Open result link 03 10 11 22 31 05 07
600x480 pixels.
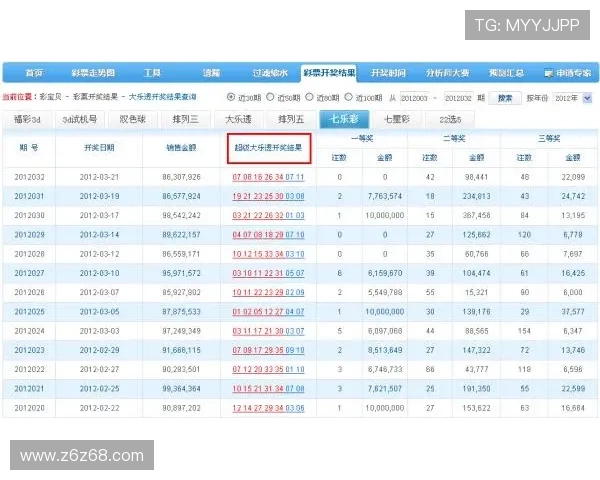click(x=268, y=274)
